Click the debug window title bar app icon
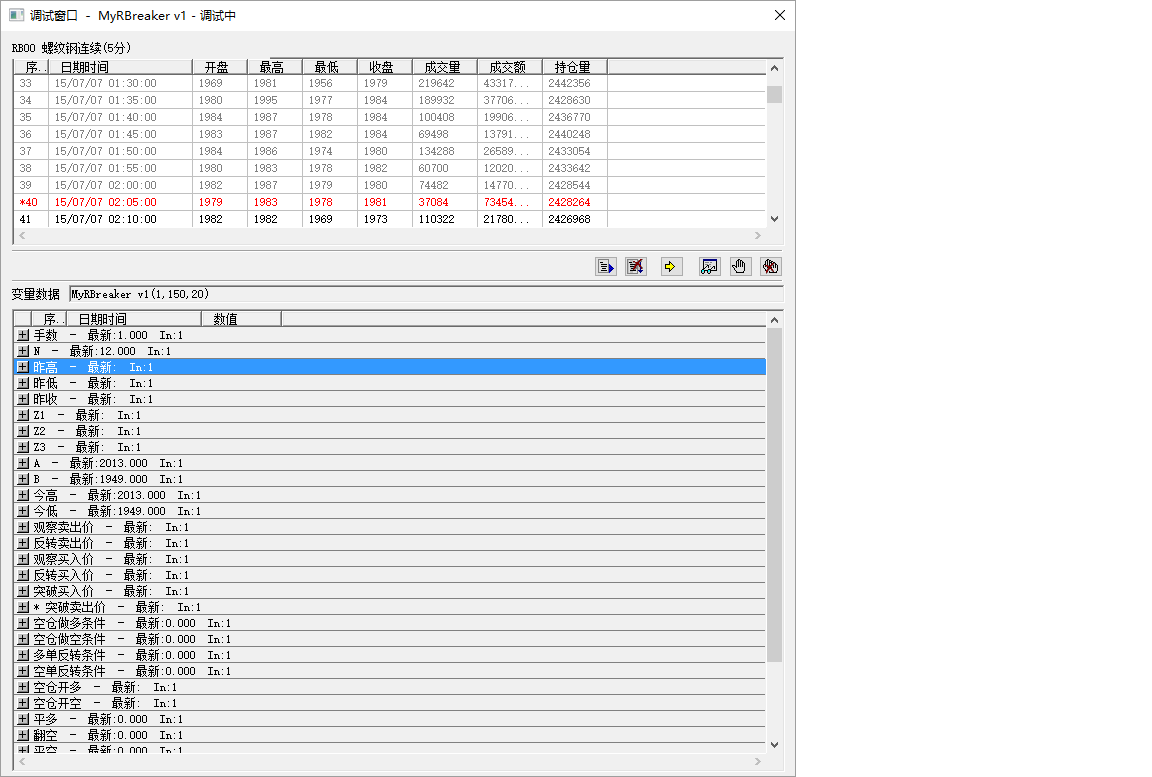Screen dimensions: 1152x777 tap(16, 15)
